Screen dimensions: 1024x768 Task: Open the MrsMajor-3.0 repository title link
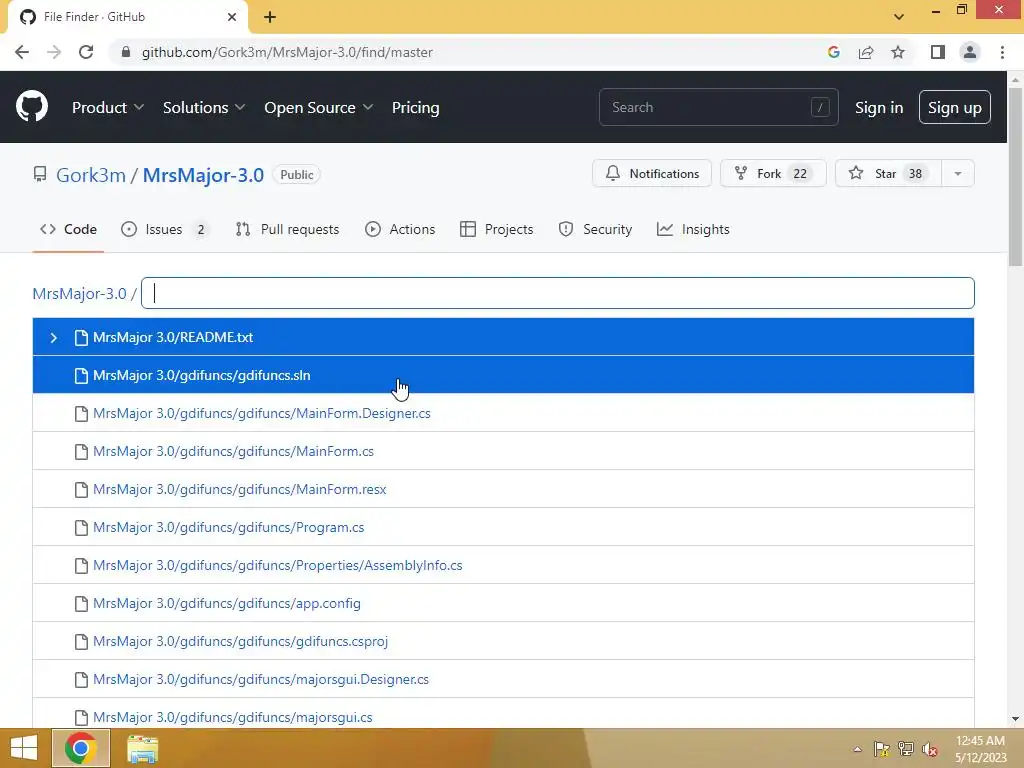pyautogui.click(x=203, y=175)
